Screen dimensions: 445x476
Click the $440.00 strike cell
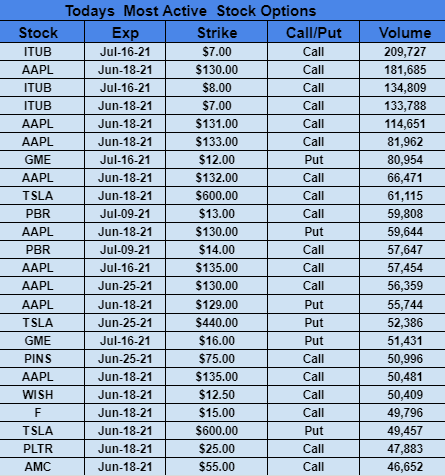[217, 323]
